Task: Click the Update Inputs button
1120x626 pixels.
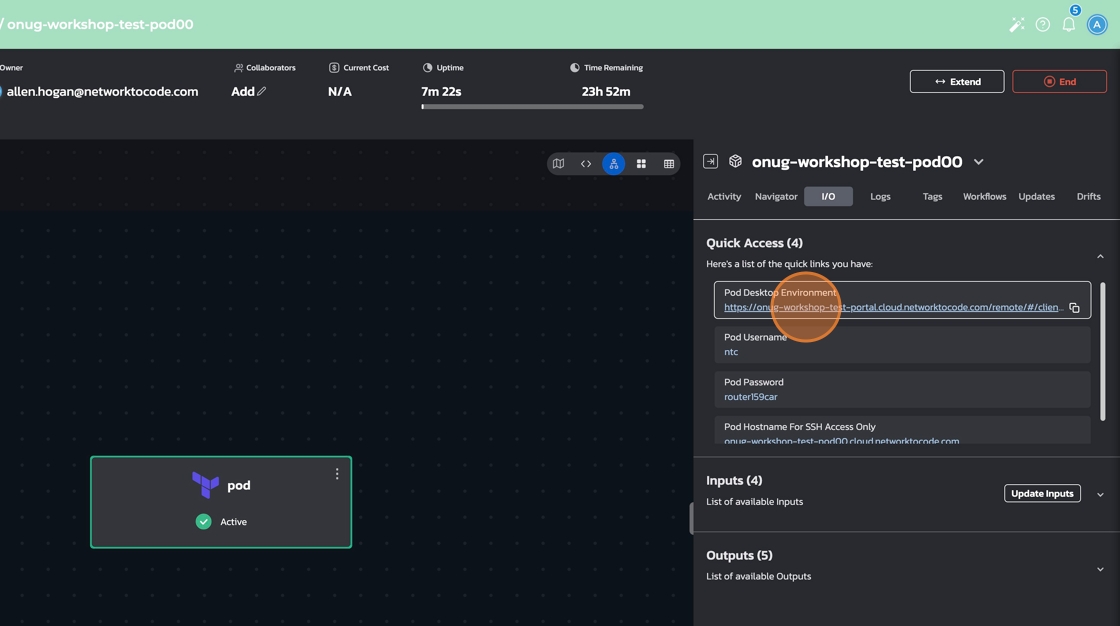Action: pos(1042,494)
